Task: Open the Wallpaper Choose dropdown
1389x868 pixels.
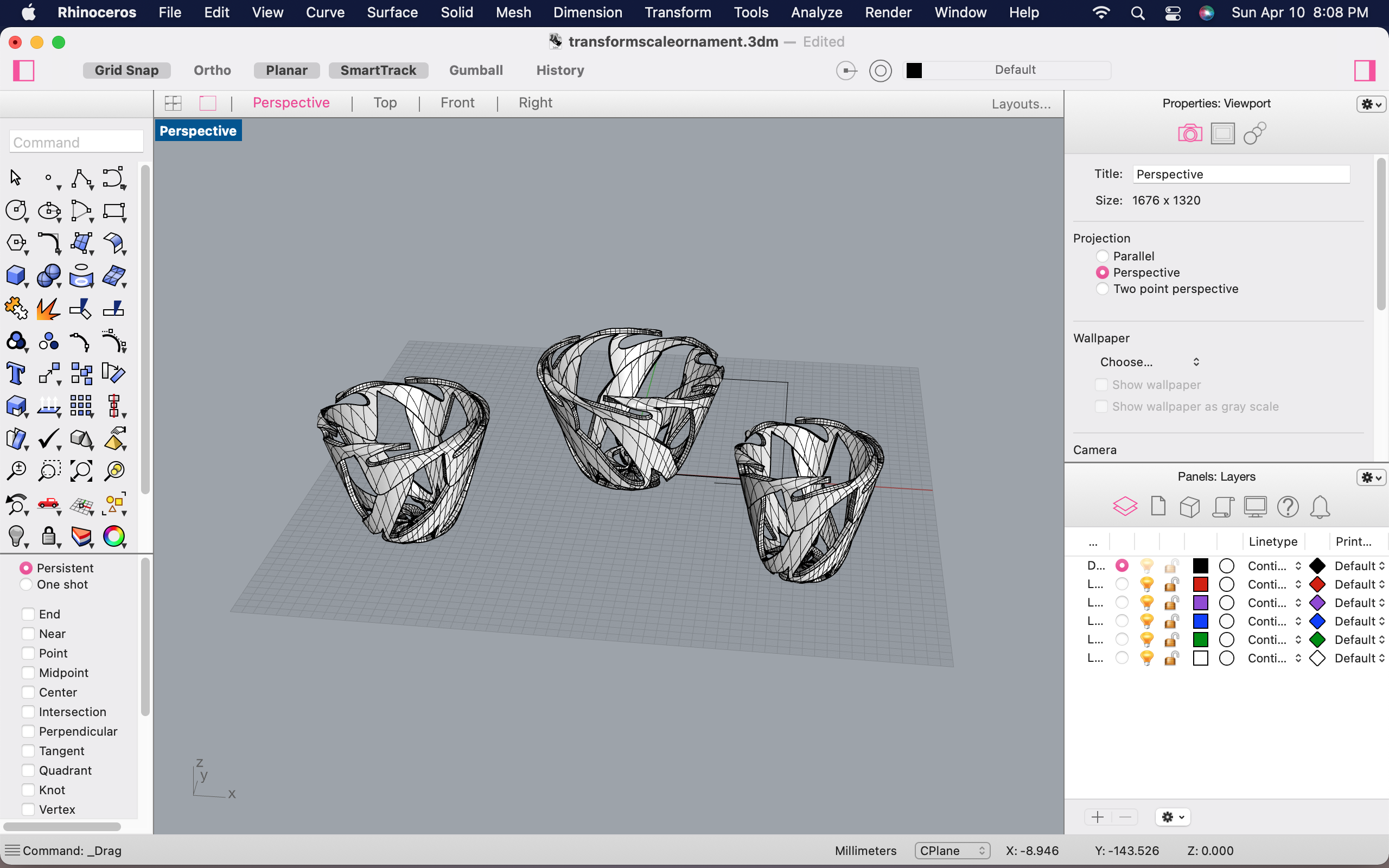Action: [x=1148, y=362]
